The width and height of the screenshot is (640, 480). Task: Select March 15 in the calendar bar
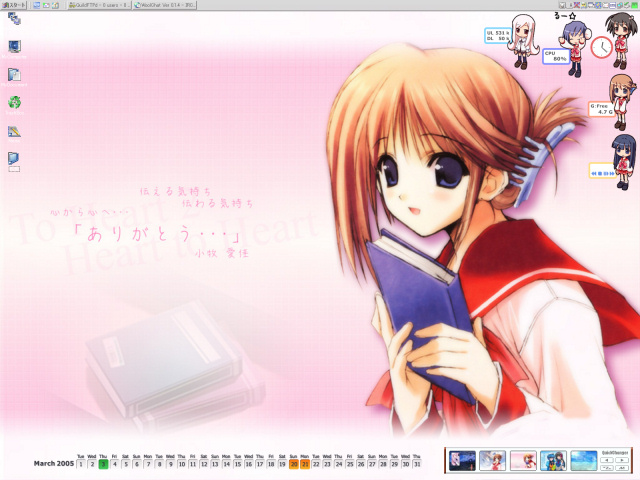point(238,464)
